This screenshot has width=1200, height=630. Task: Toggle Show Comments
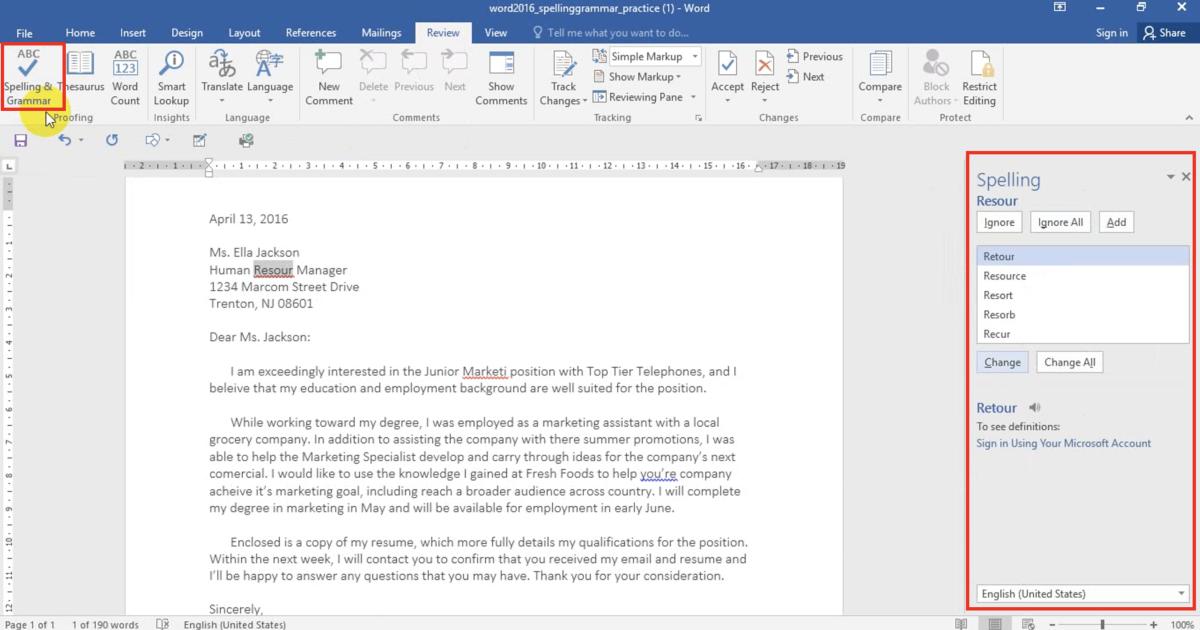coord(501,77)
